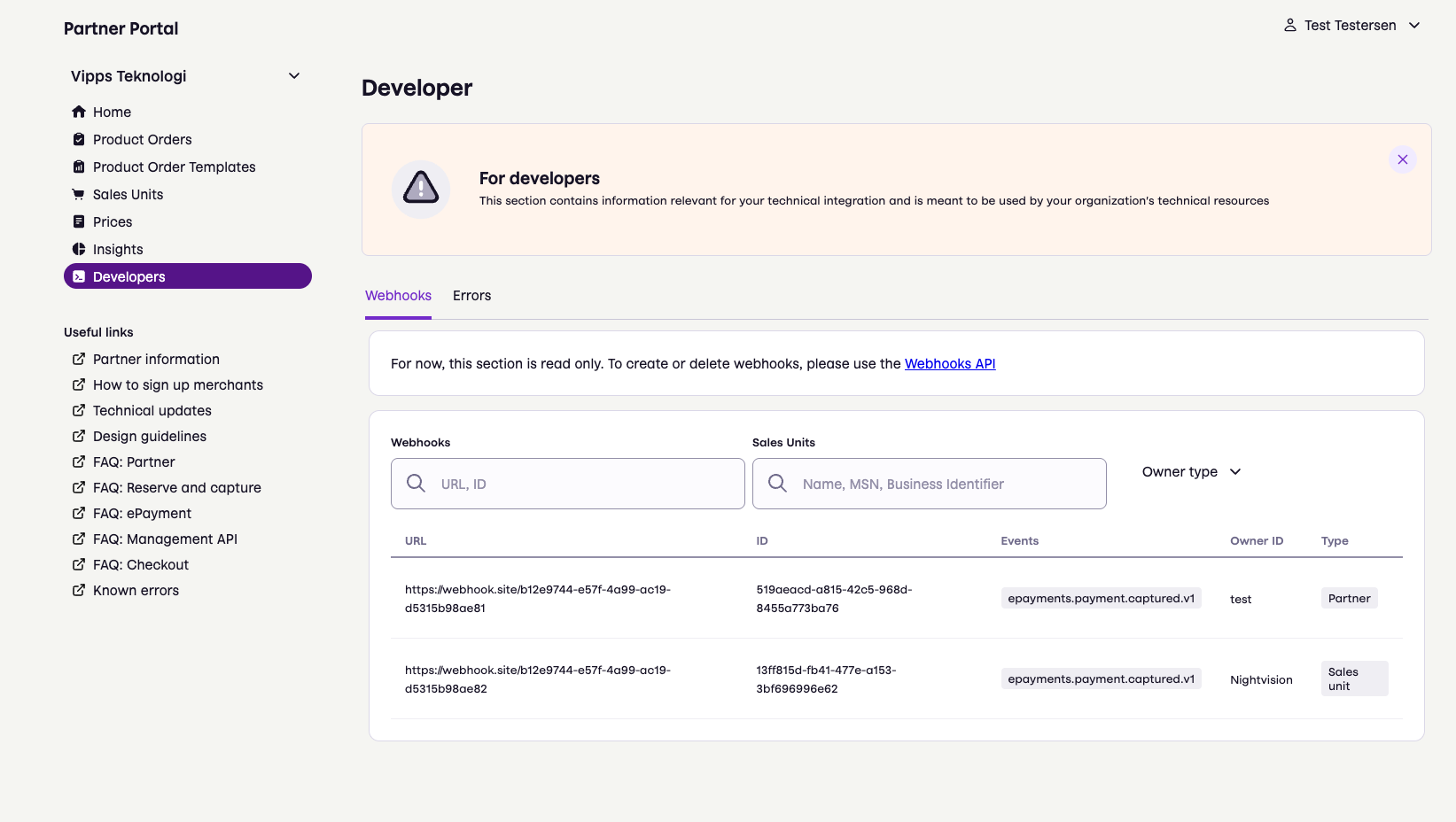Click the user profile icon
This screenshot has width=1456, height=822.
[x=1290, y=26]
